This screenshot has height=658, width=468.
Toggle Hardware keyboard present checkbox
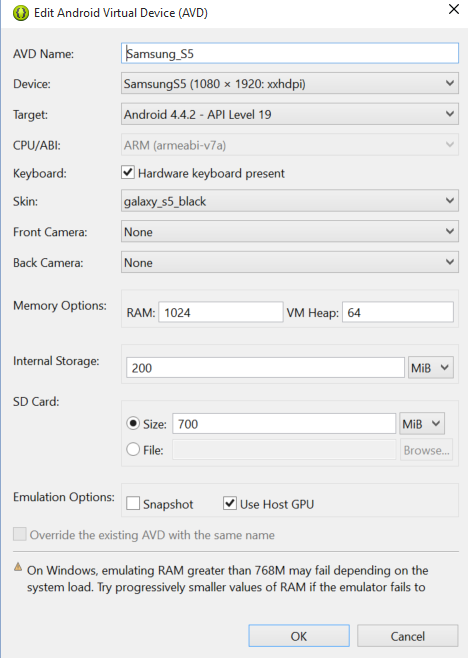(128, 172)
